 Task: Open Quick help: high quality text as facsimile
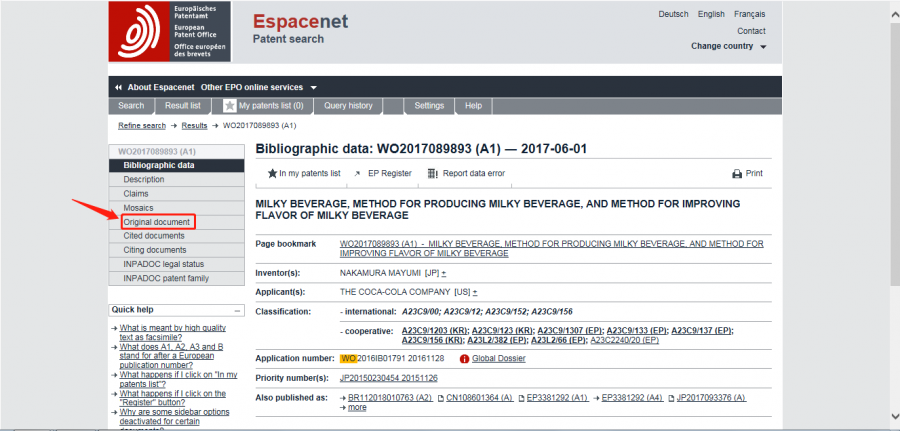[173, 333]
